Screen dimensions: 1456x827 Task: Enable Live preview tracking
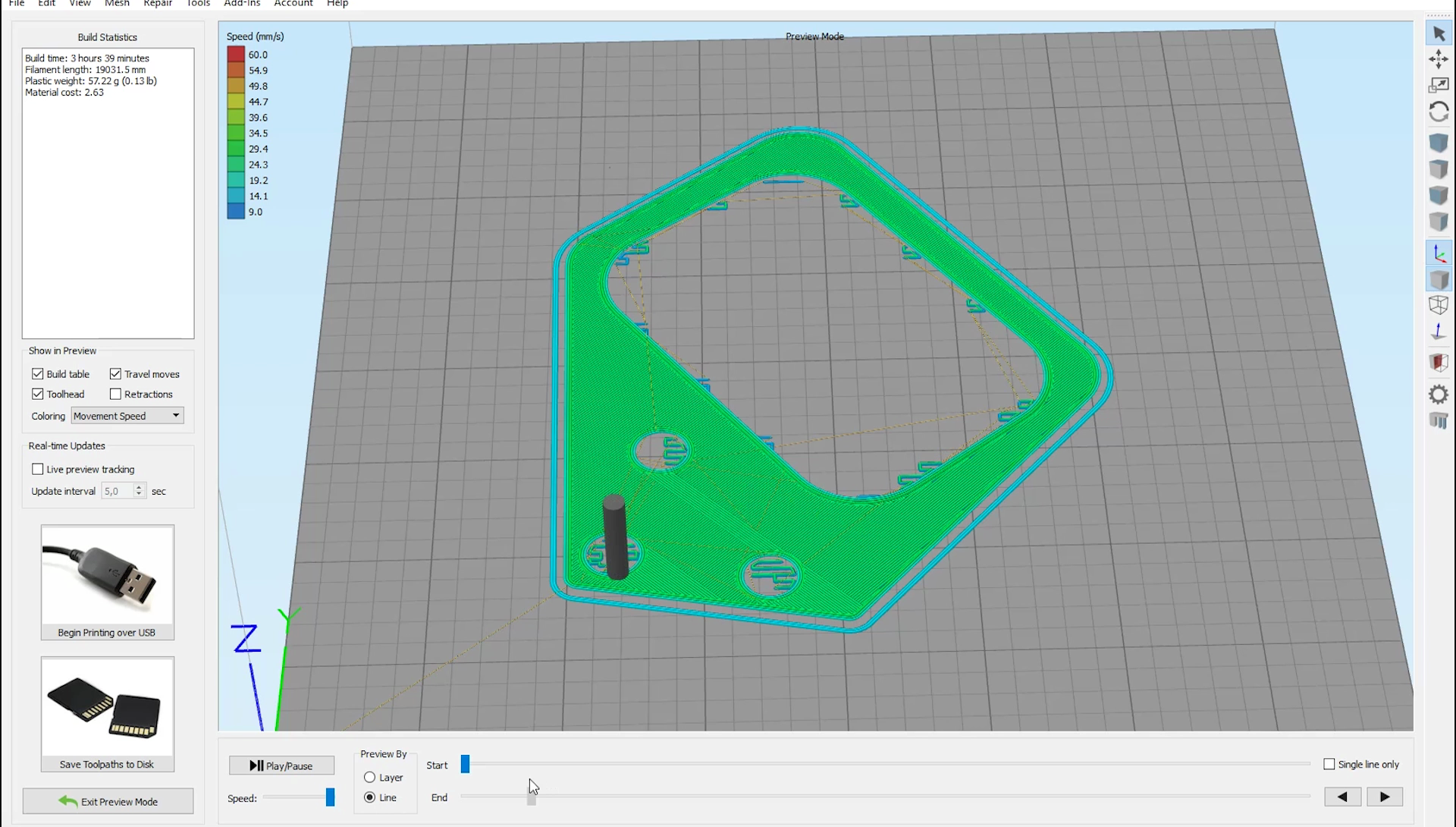coord(38,469)
